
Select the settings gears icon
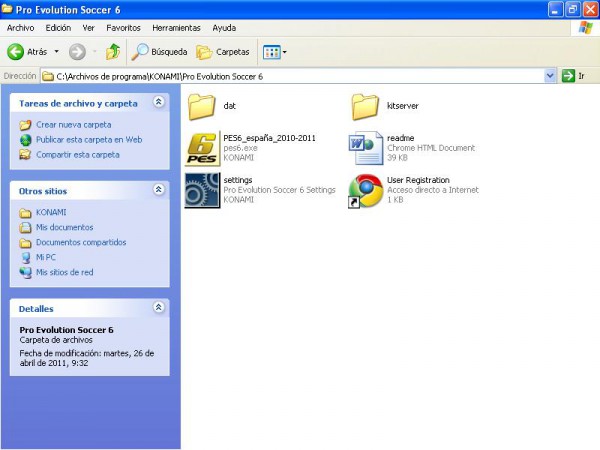point(202,190)
